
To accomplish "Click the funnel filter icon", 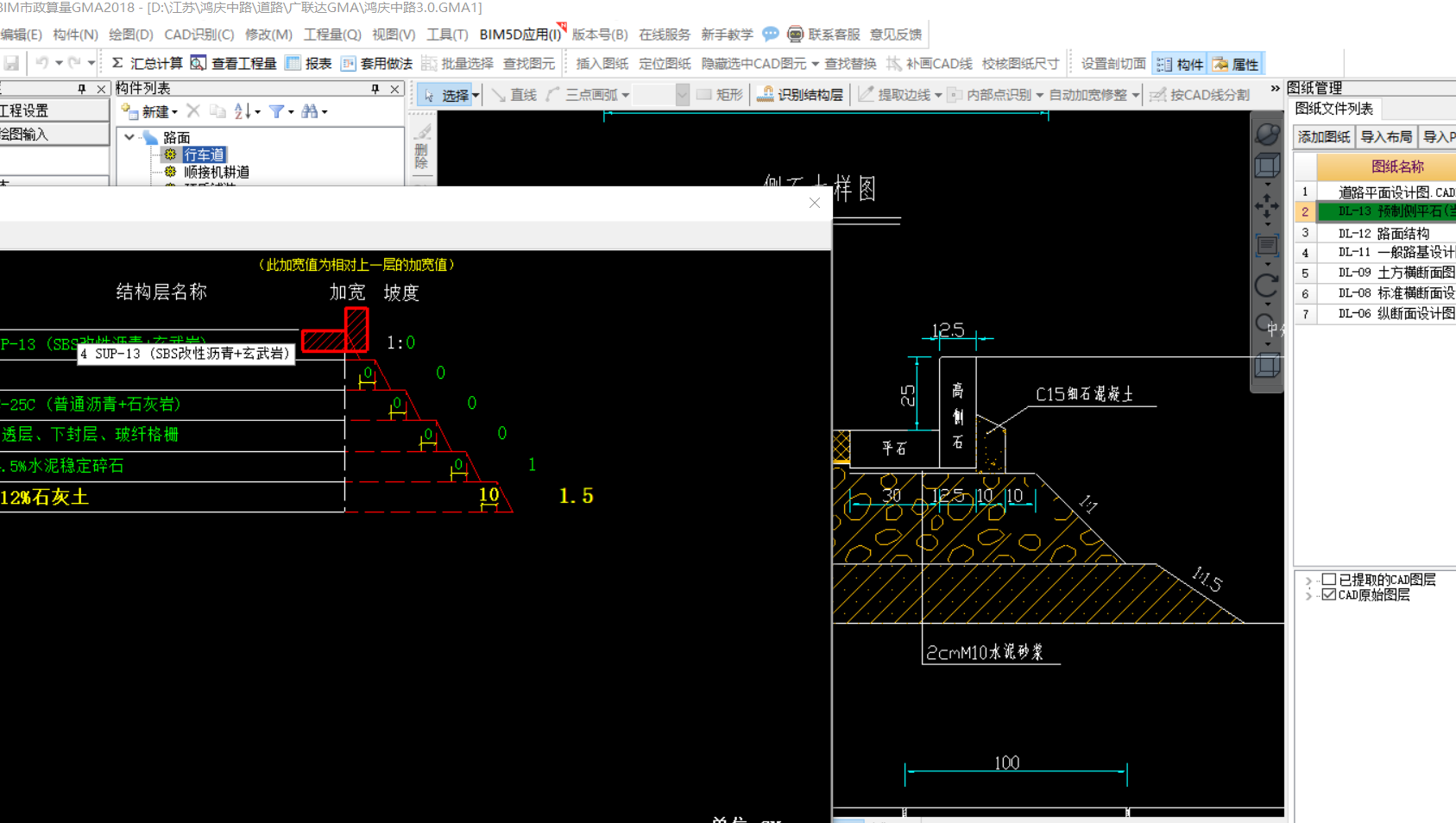I will (276, 111).
